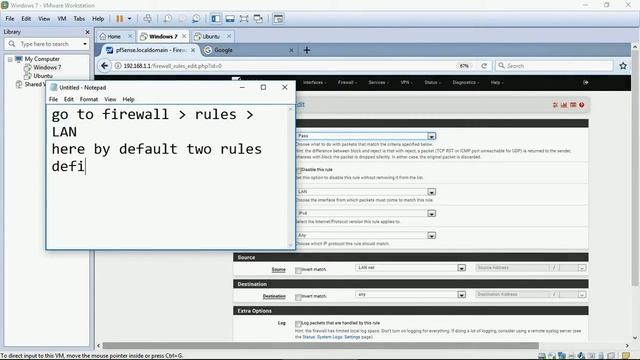Open the VMware View menu
The width and height of the screenshot is (640, 360).
(x=44, y=19)
